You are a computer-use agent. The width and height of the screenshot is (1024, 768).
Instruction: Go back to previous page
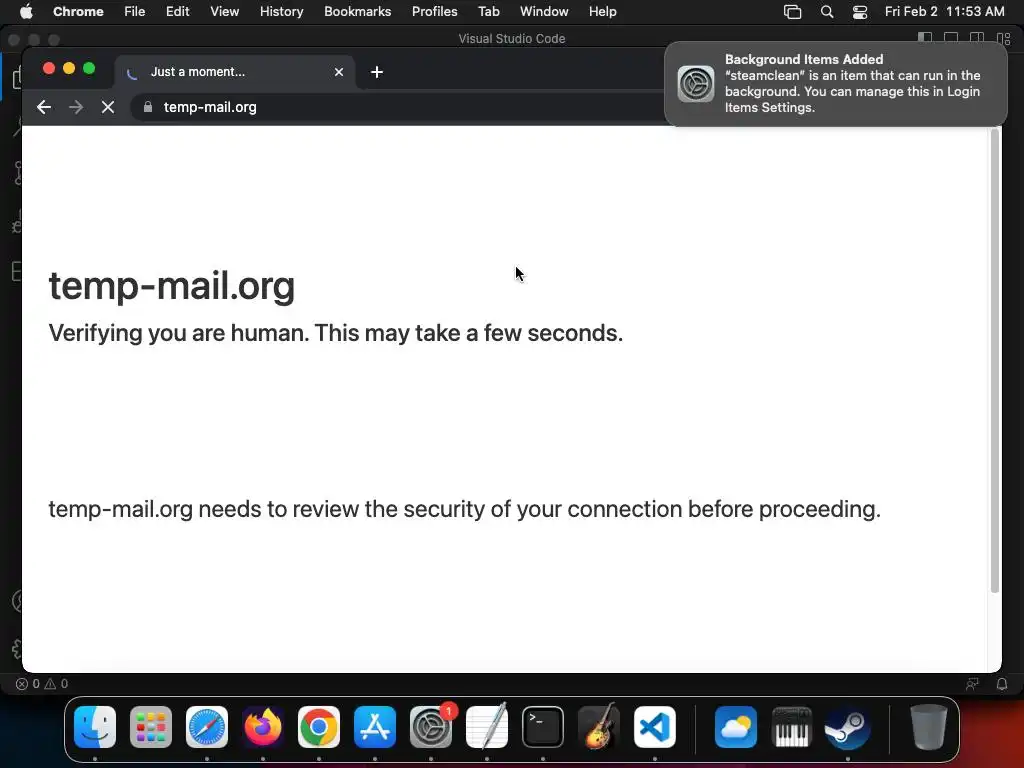pyautogui.click(x=44, y=107)
